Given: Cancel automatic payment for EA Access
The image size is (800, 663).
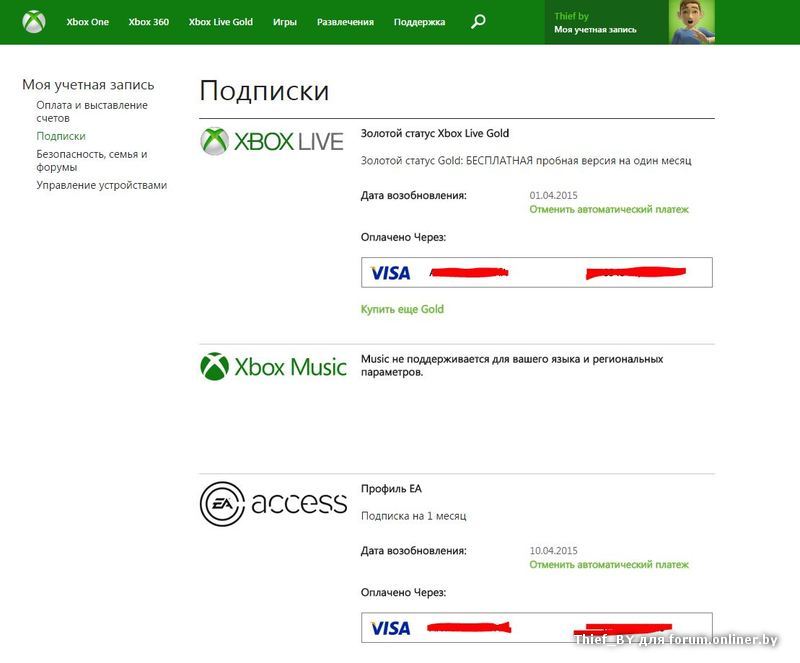Looking at the screenshot, I should [x=609, y=564].
